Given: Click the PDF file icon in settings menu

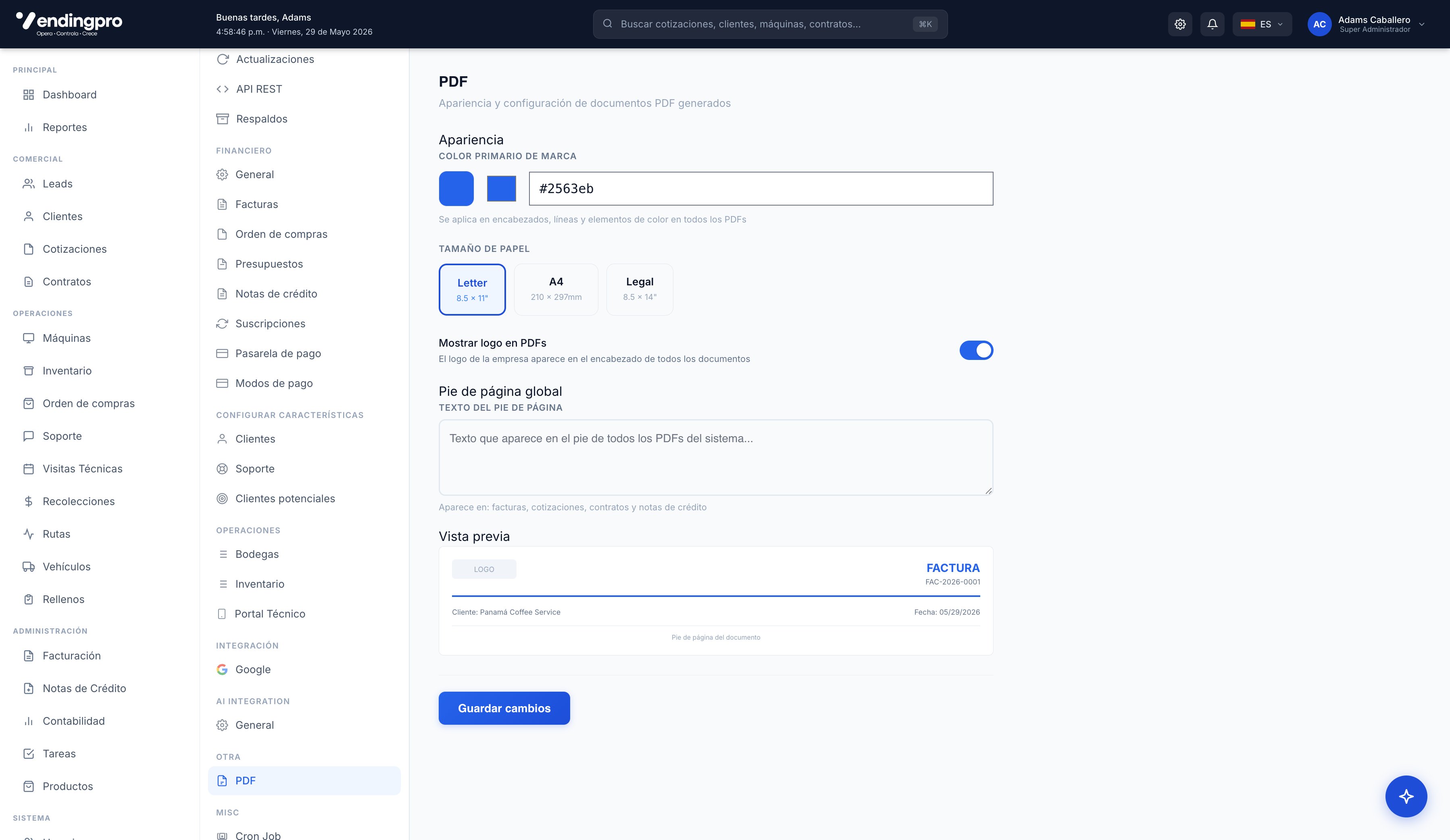Looking at the screenshot, I should 222,781.
